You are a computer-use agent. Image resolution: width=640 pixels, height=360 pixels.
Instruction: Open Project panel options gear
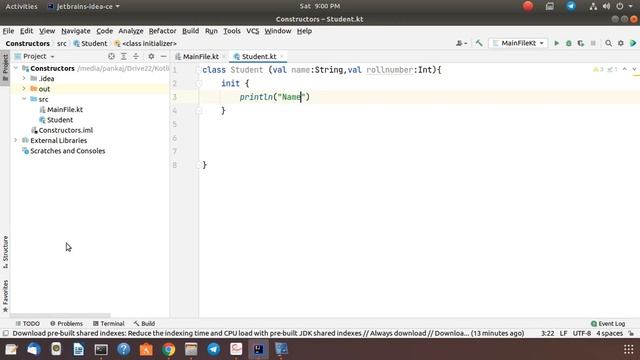coord(151,56)
